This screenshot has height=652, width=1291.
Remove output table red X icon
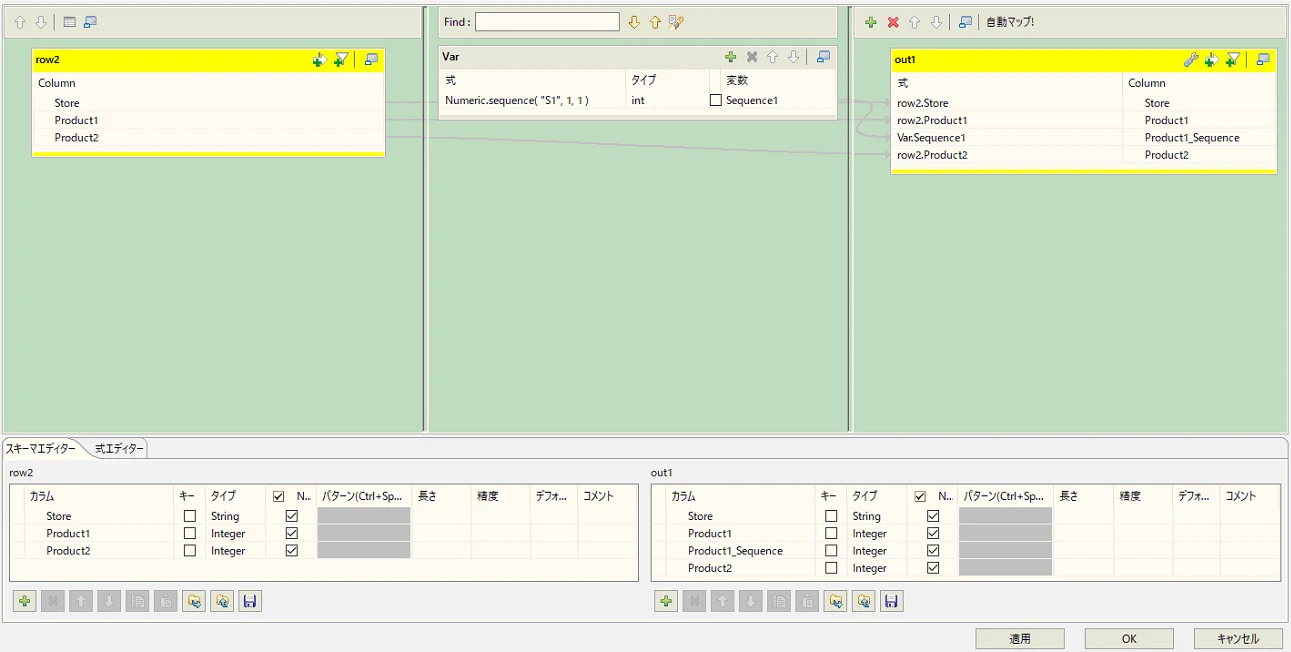click(x=893, y=22)
